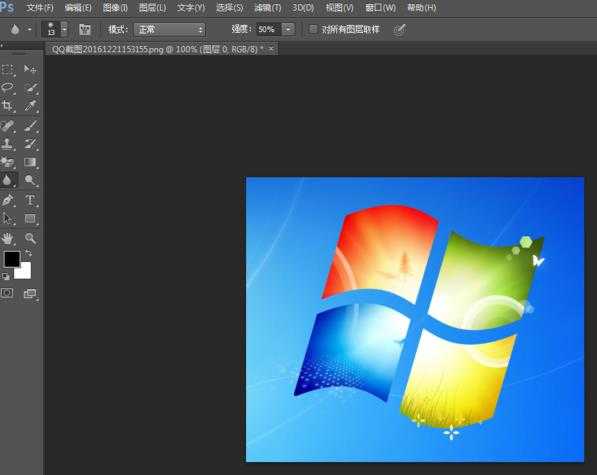Close the QQ截图 document tab
Image resolution: width=597 pixels, height=475 pixels.
(x=271, y=49)
